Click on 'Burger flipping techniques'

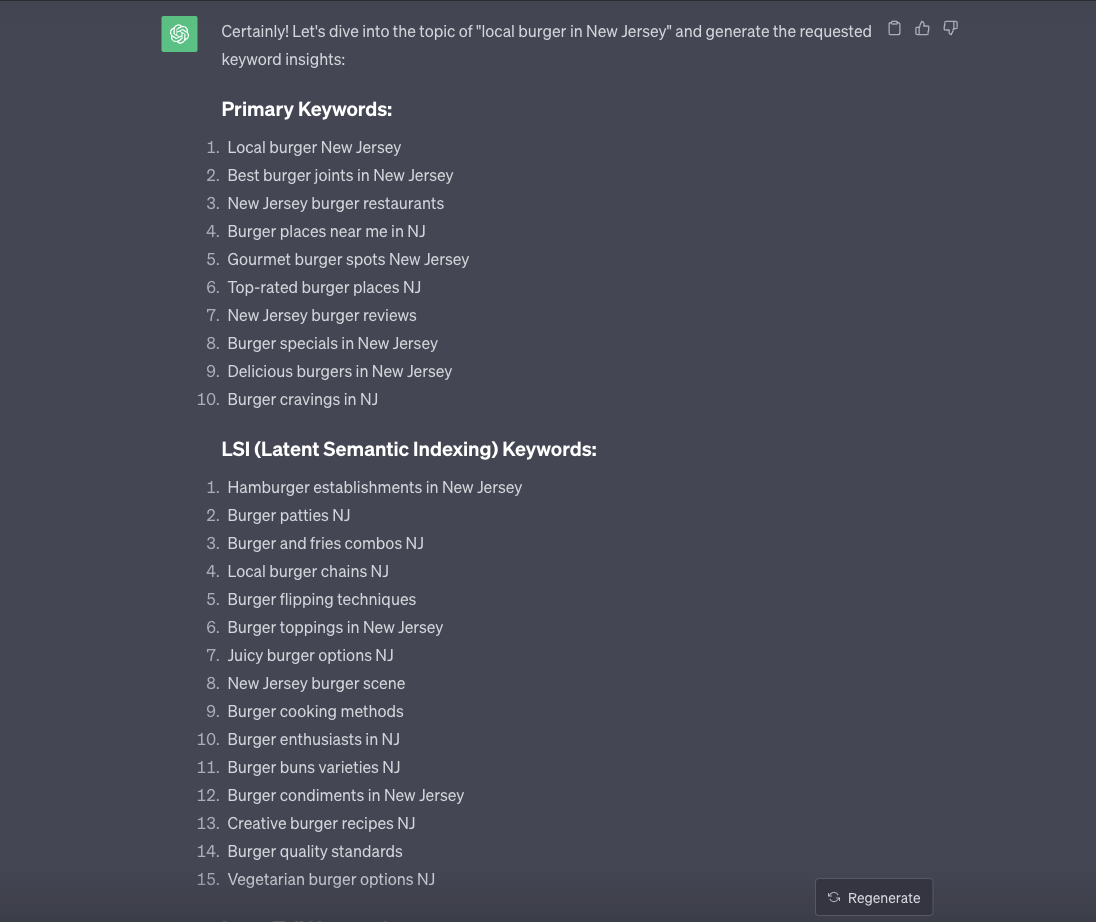pyautogui.click(x=321, y=599)
